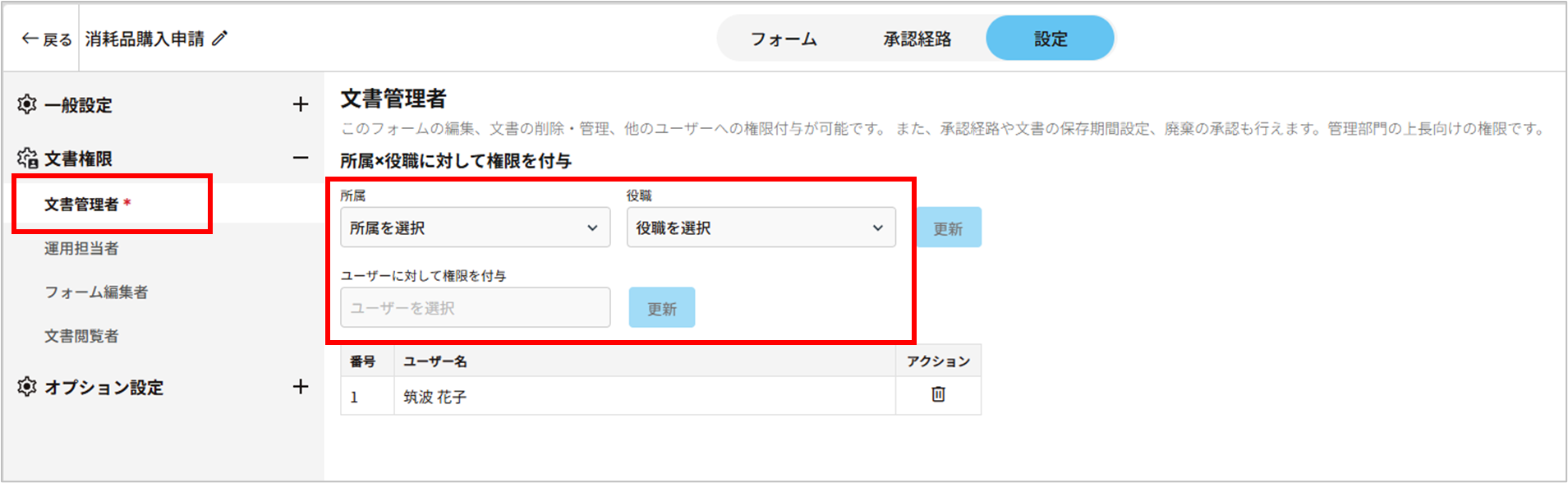
Task: Open フォーム編集者 permission settings
Action: pyautogui.click(x=96, y=292)
